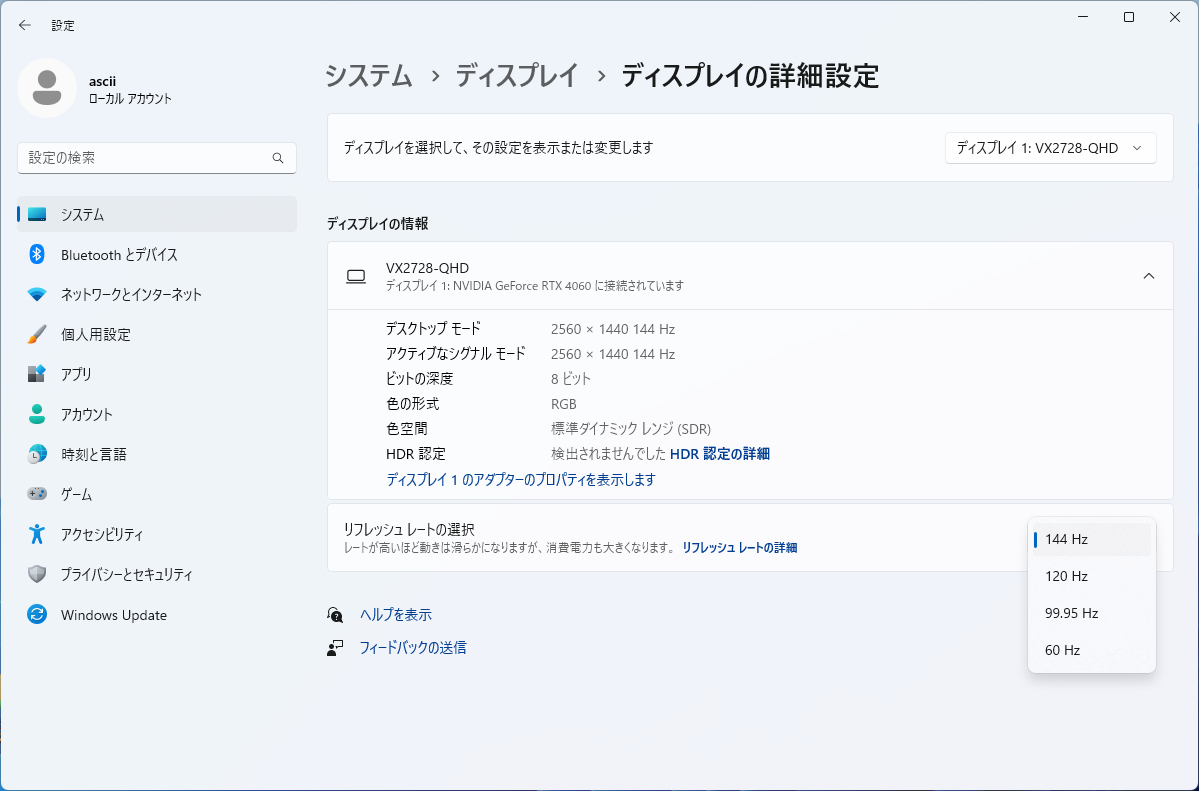Click the 設定の検索 search field
The width and height of the screenshot is (1199, 791).
(x=145, y=158)
